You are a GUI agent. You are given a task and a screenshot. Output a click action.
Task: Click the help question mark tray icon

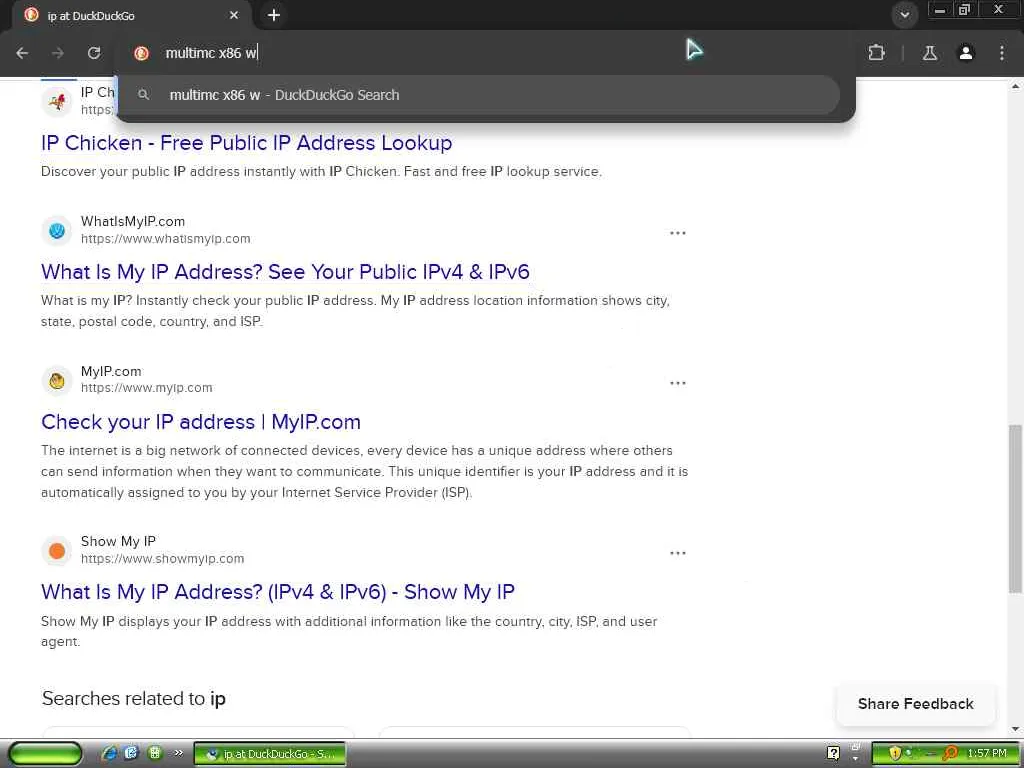(833, 753)
